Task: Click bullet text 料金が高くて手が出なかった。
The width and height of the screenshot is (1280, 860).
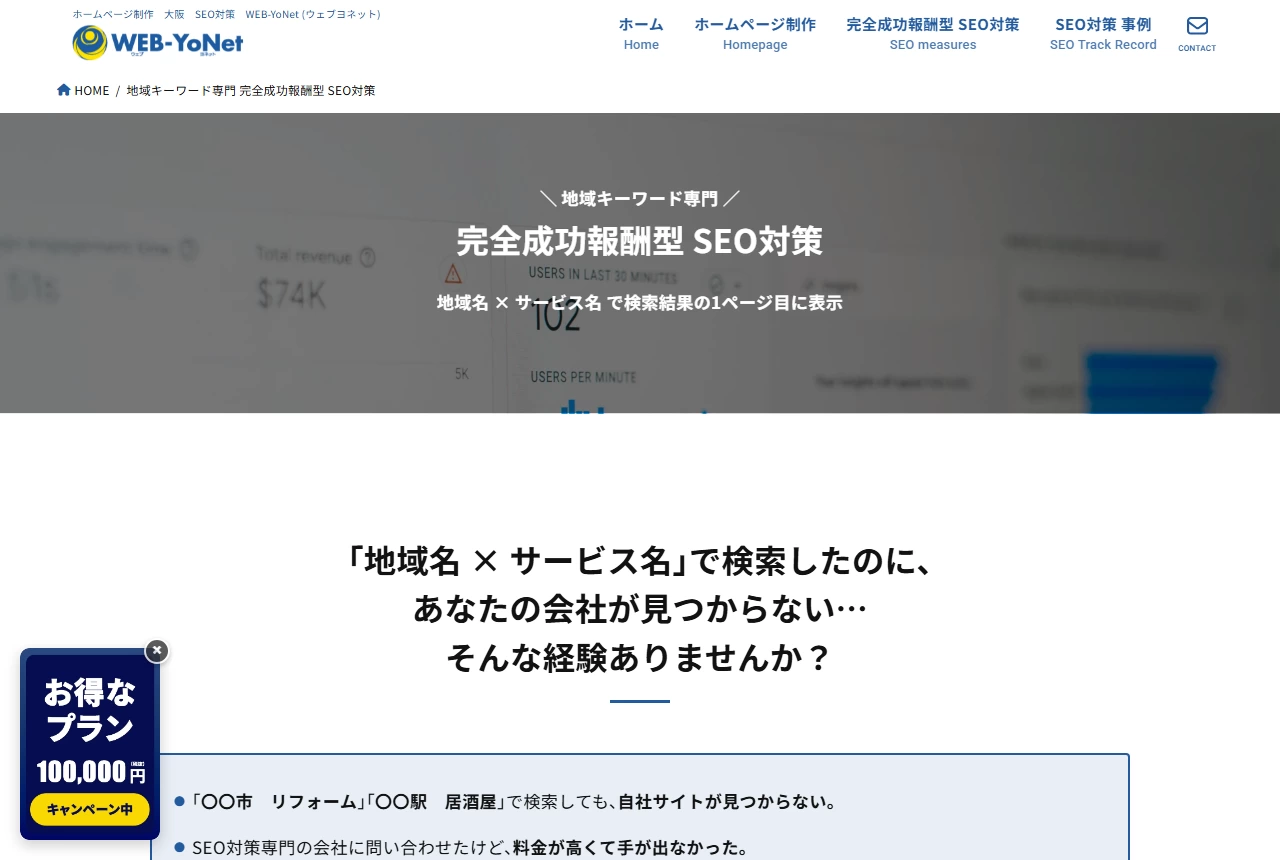Action: [x=631, y=848]
